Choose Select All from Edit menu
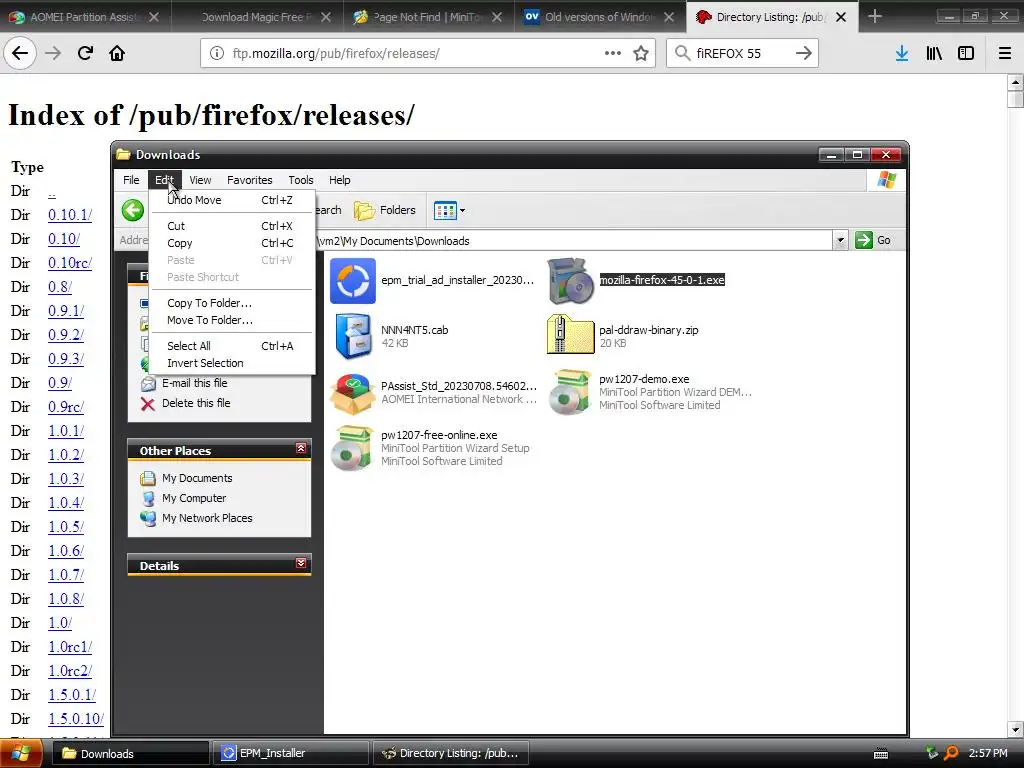The width and height of the screenshot is (1024, 768). (x=232, y=346)
